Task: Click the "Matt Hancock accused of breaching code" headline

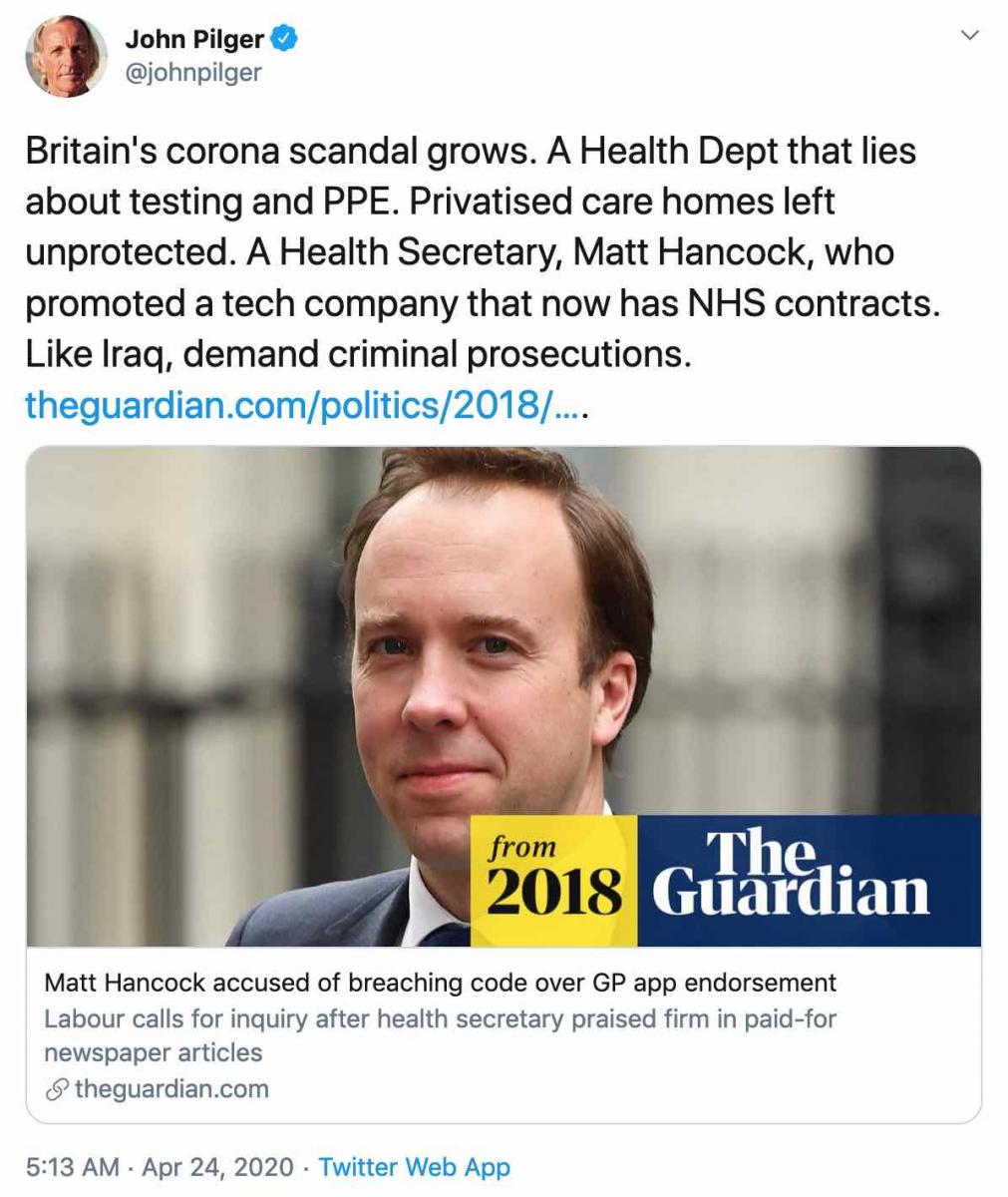Action: 440,983
